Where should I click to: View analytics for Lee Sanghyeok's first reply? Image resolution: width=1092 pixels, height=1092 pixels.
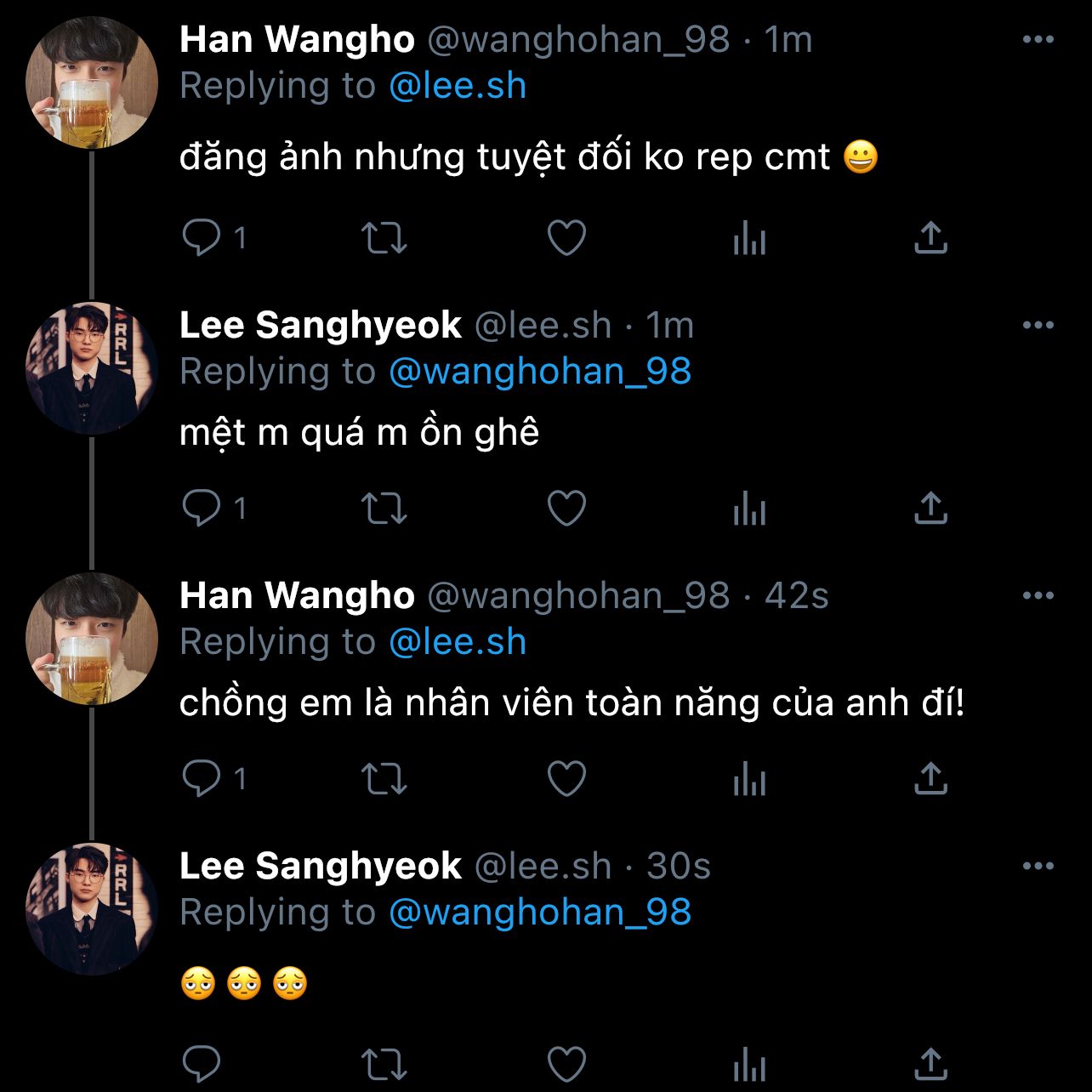click(x=749, y=509)
